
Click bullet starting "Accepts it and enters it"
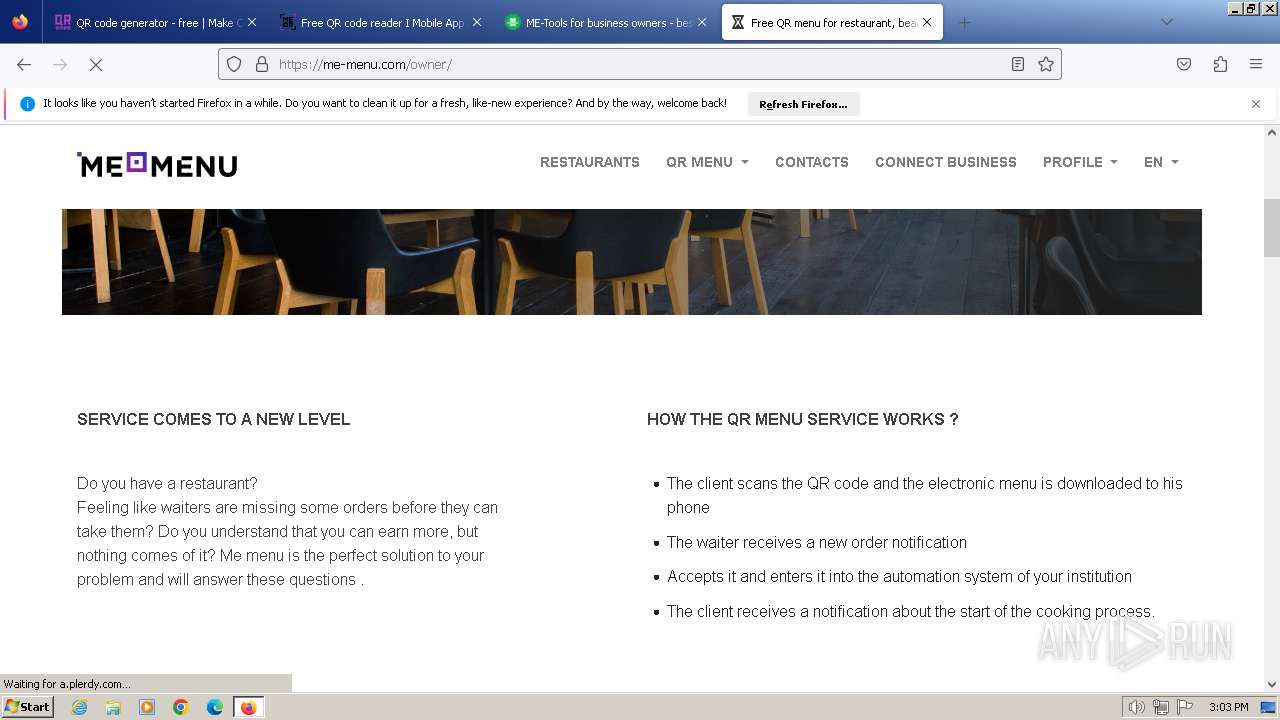point(899,576)
